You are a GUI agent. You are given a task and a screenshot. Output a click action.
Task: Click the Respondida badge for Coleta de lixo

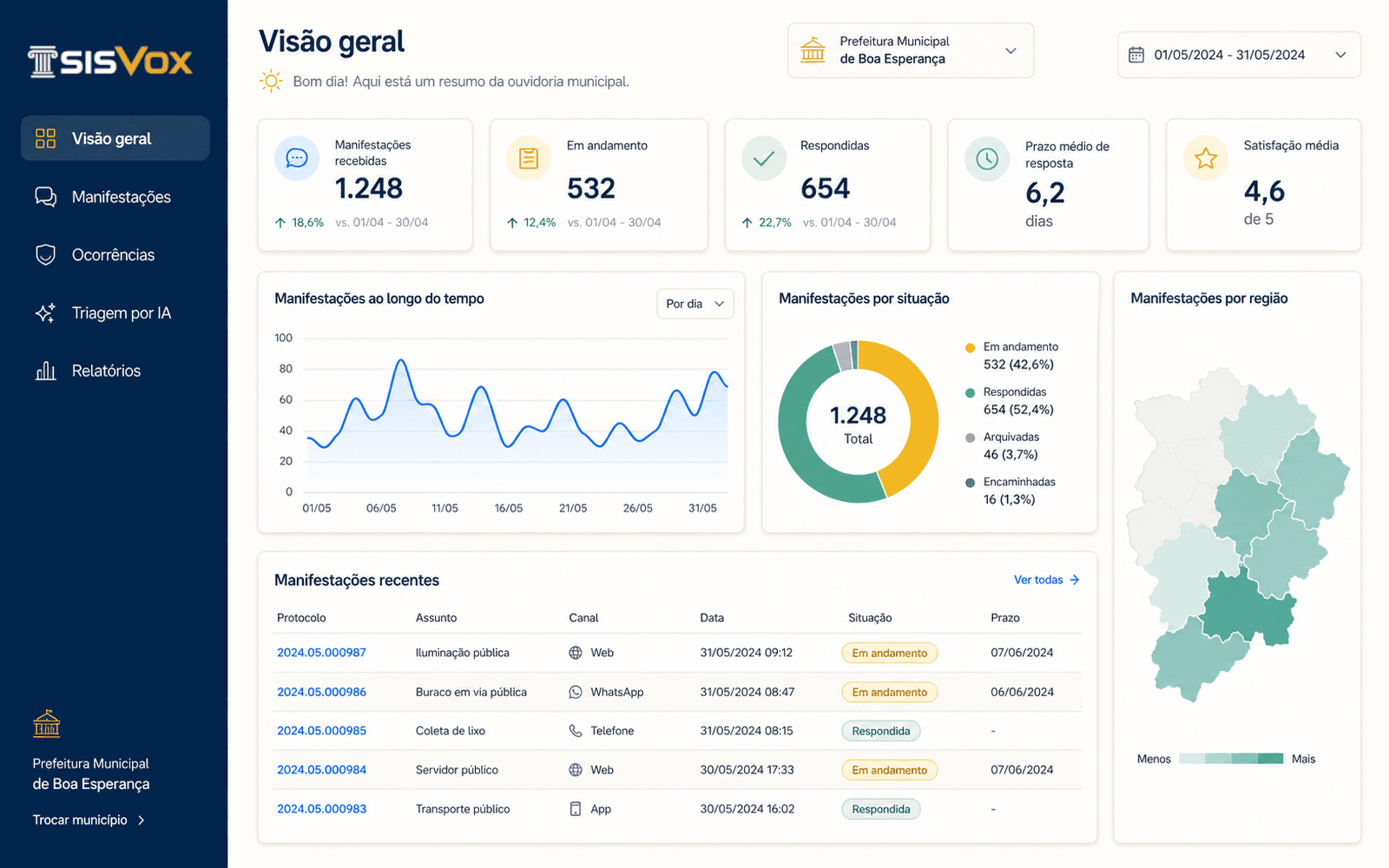point(880,731)
